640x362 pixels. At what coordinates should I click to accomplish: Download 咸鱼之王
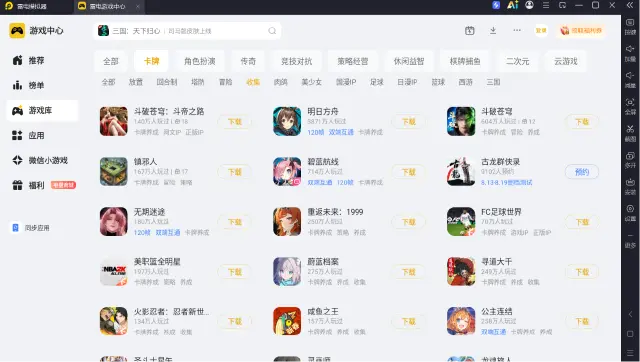coord(409,322)
